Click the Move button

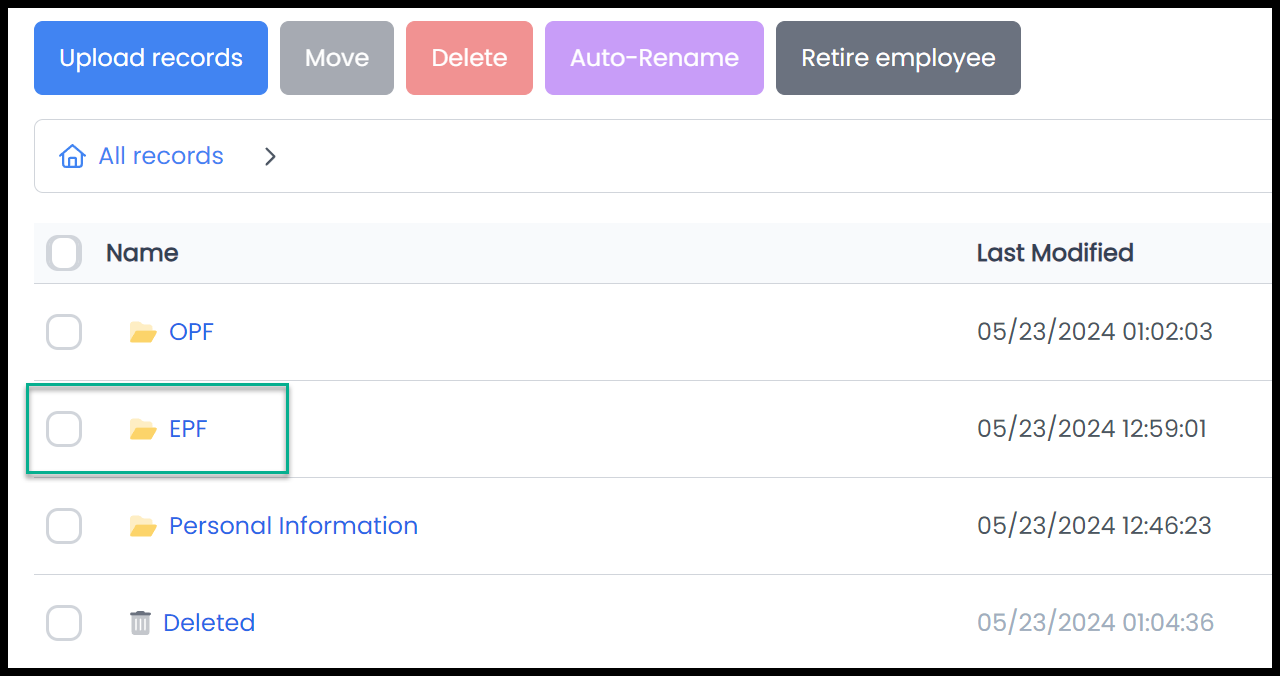(337, 58)
